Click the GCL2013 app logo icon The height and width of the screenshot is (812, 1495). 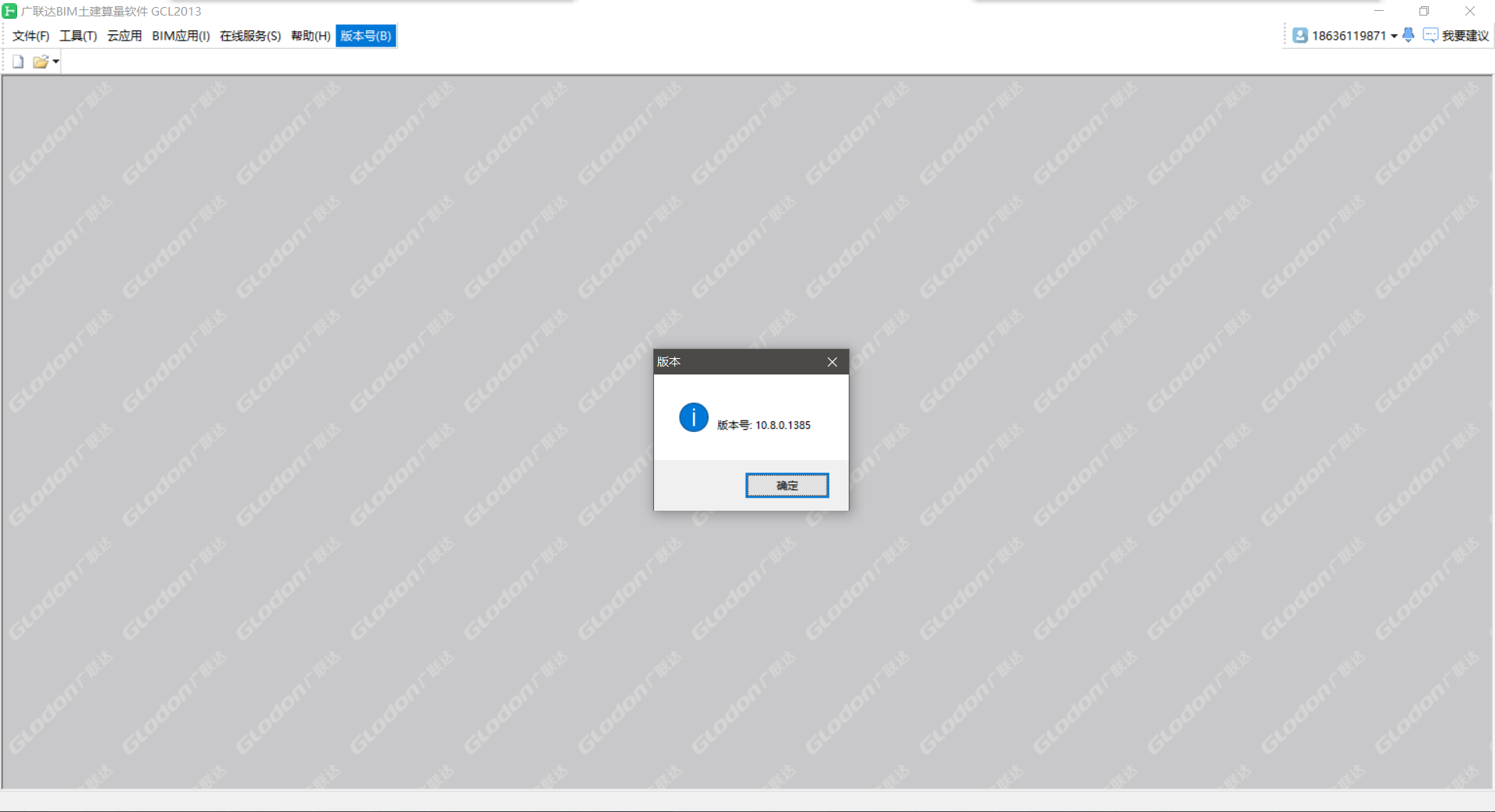[x=10, y=11]
